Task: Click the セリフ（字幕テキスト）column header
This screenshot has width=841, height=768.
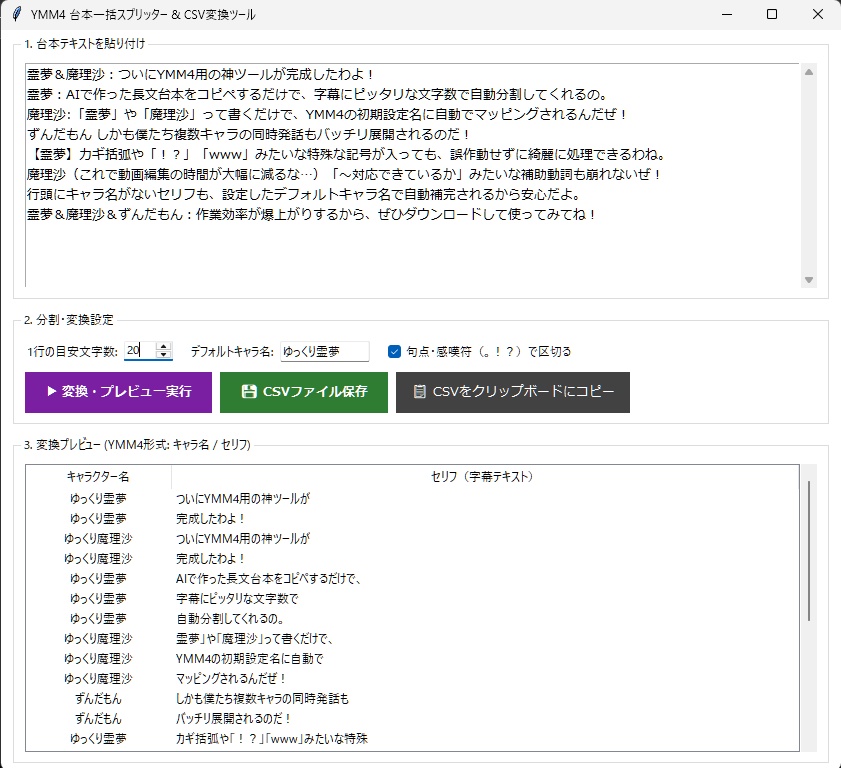Action: click(485, 476)
